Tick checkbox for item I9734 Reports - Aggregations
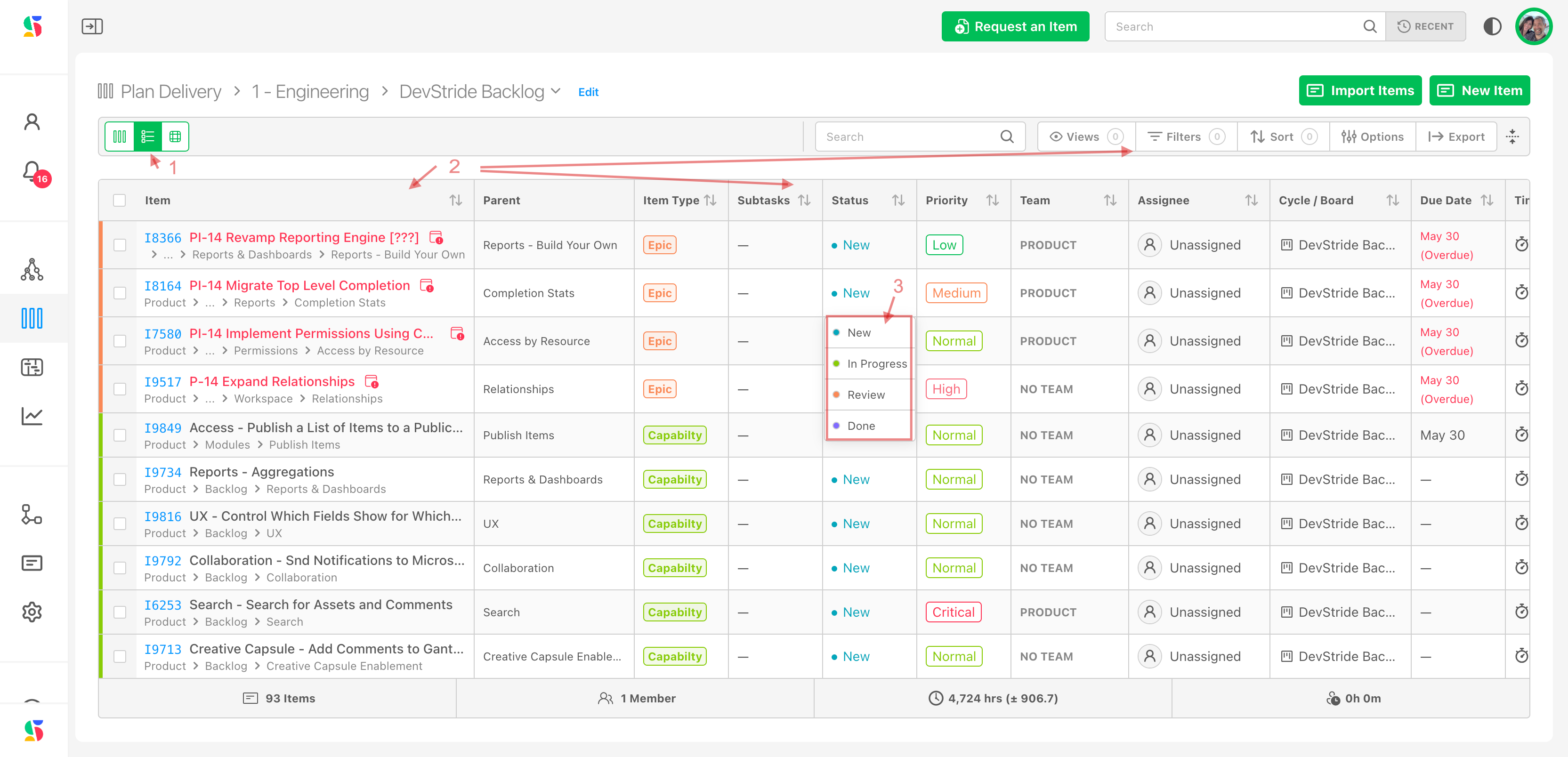Image resolution: width=1568 pixels, height=757 pixels. point(120,480)
